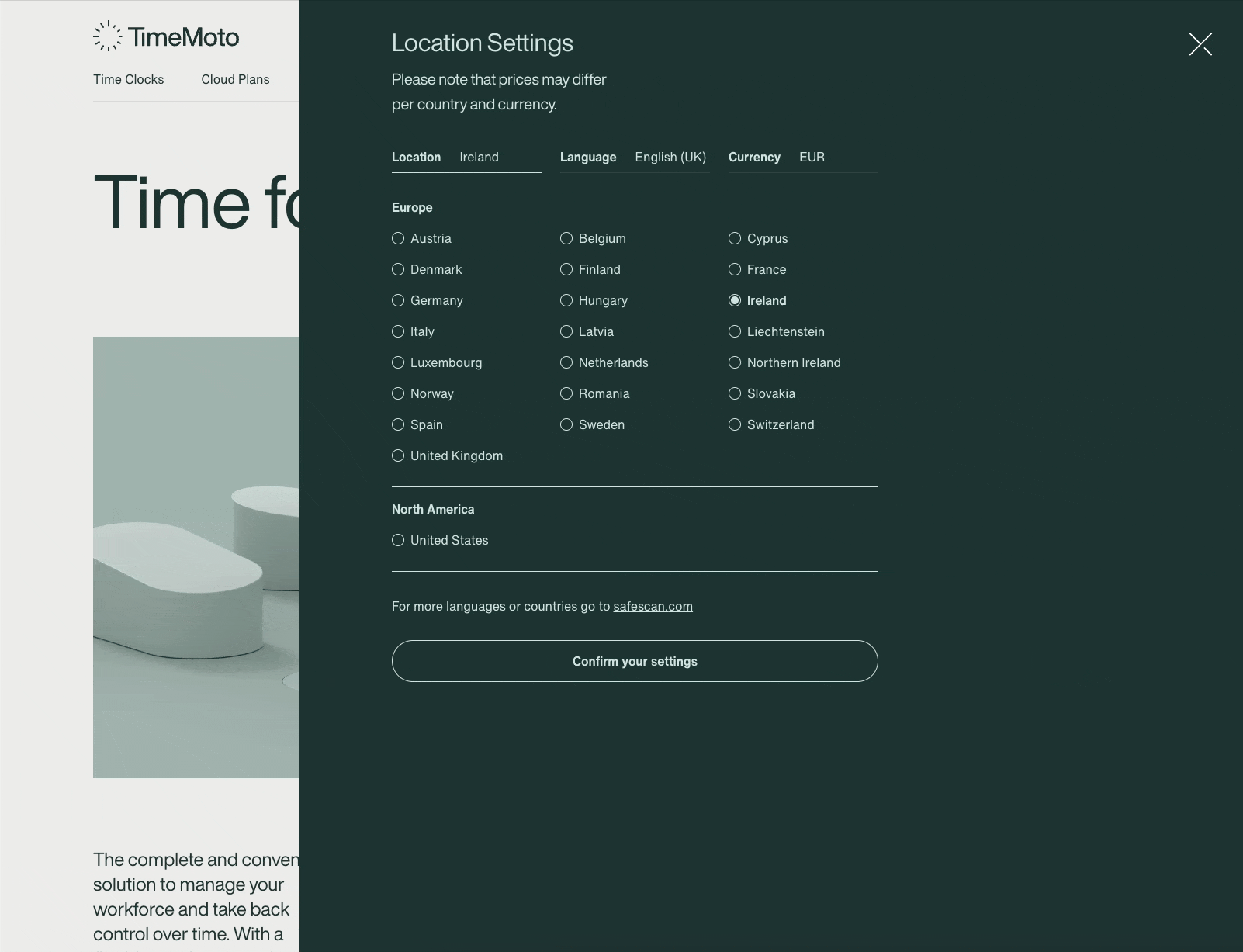The height and width of the screenshot is (952, 1243).
Task: Click the hero product image
Action: [x=196, y=557]
